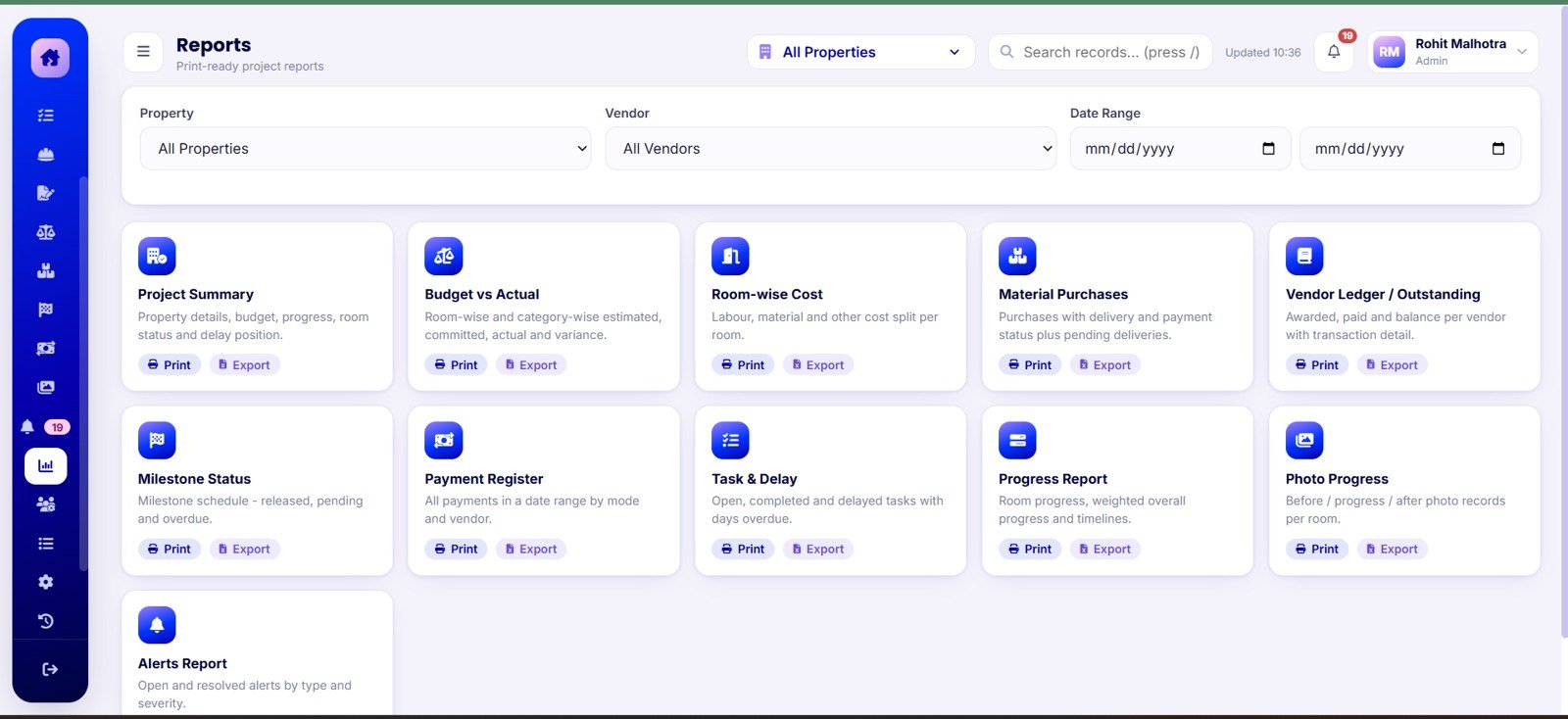Open the materials boxes sidebar icon
1568x719 pixels.
tap(46, 270)
